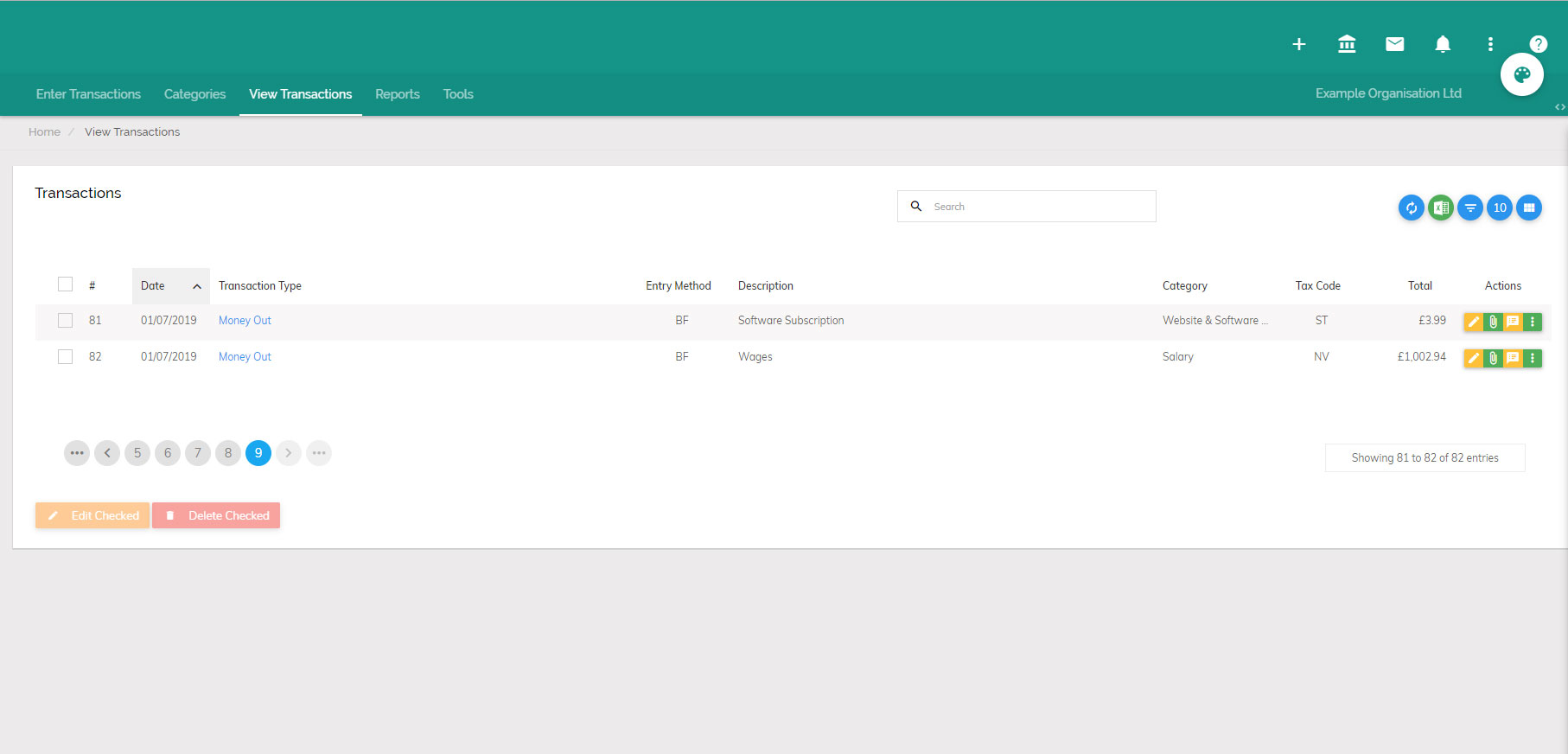The height and width of the screenshot is (754, 1568).
Task: Open the column visibility grid icon
Action: 1529,208
